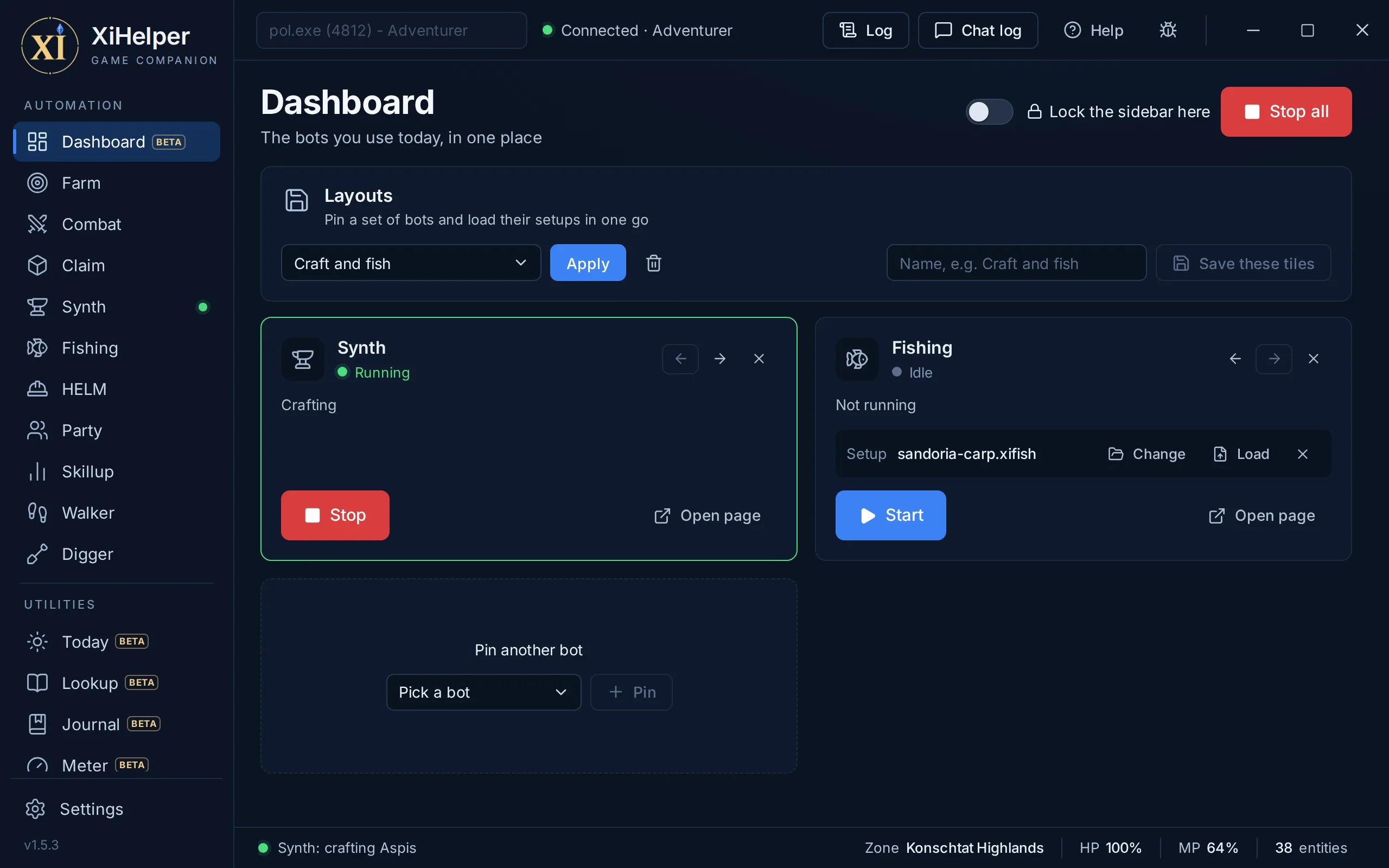Viewport: 1389px width, 868px height.
Task: Open the Chat log
Action: click(x=978, y=30)
